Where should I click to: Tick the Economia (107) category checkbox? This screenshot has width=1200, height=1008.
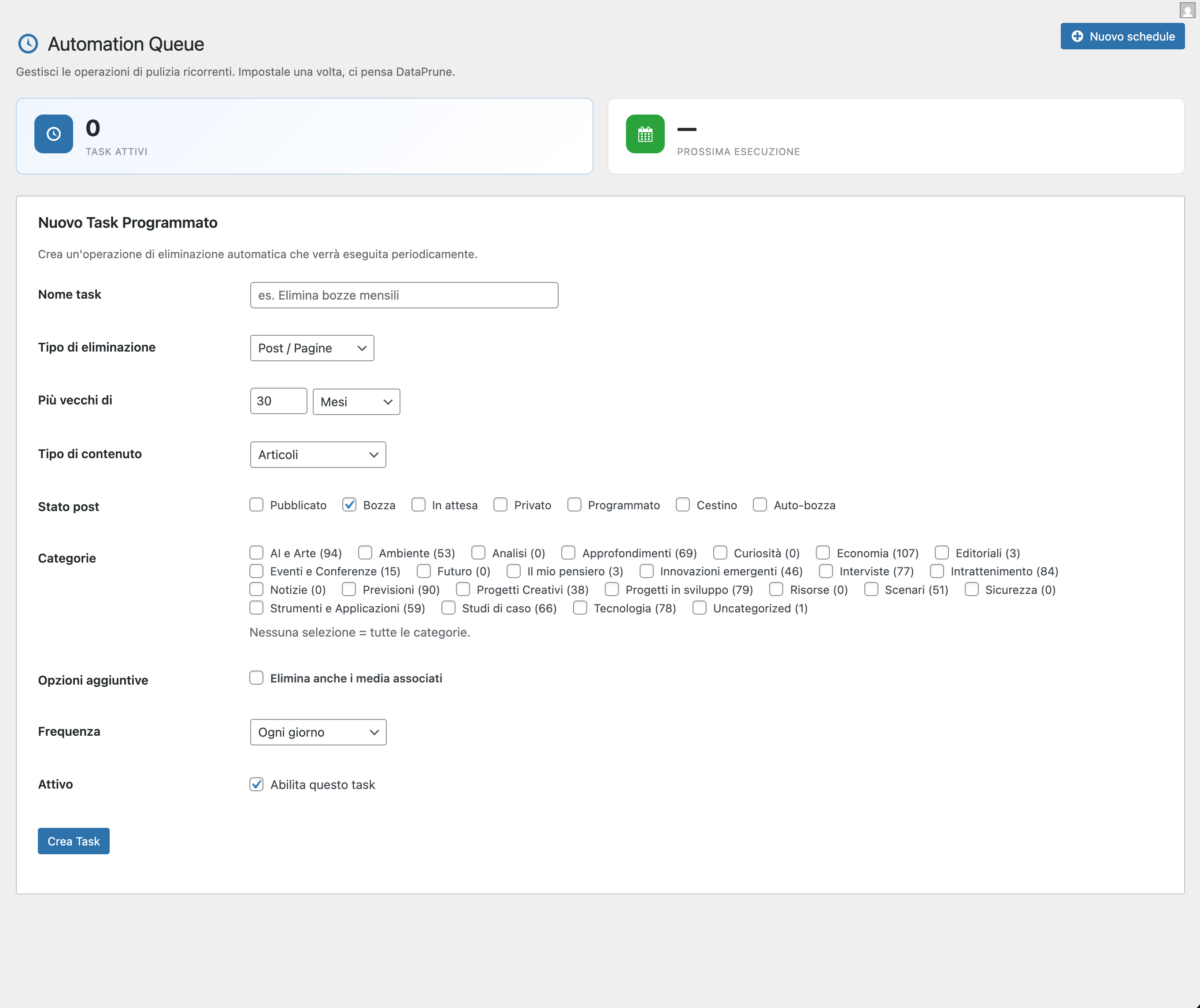pos(823,552)
